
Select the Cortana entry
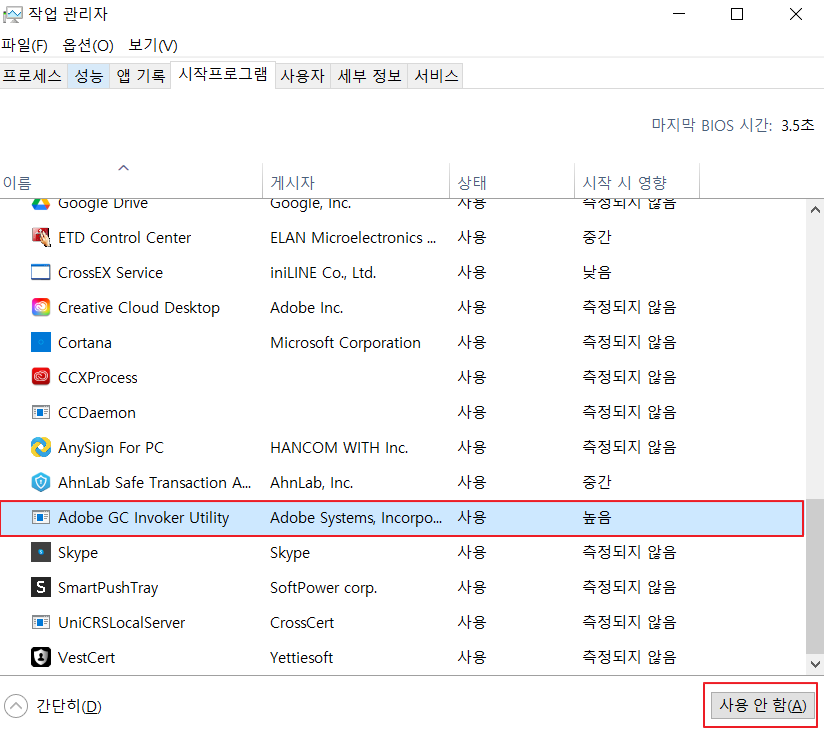[x=85, y=343]
